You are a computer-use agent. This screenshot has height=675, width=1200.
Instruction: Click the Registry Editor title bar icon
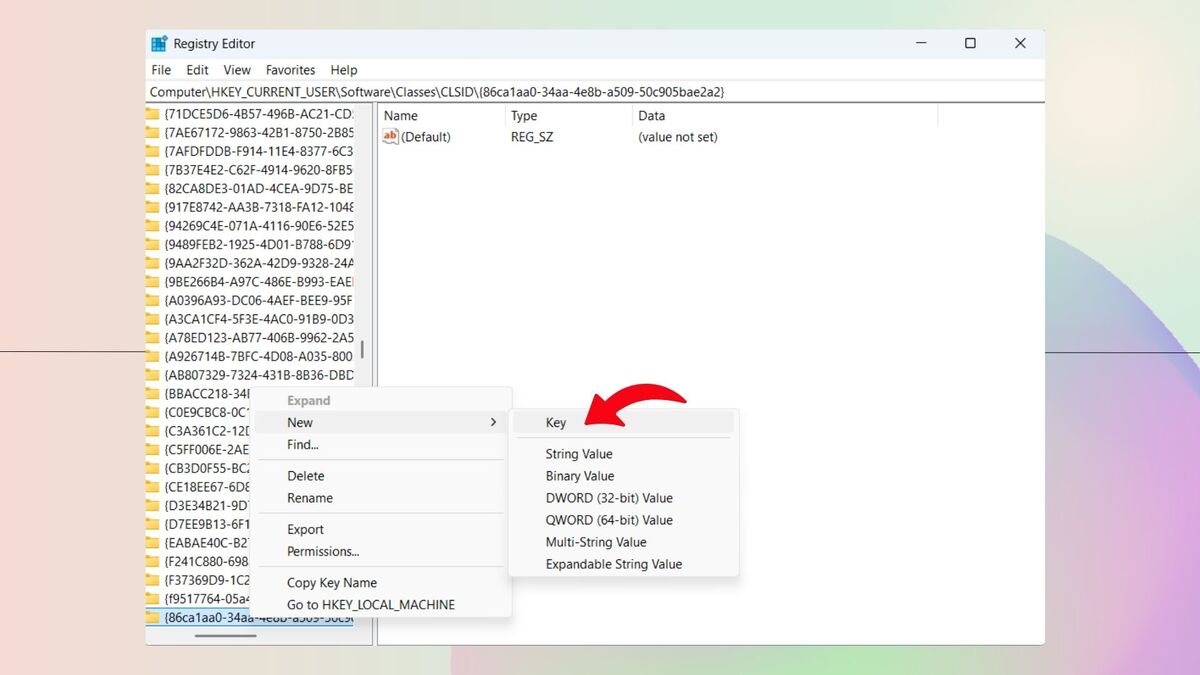pyautogui.click(x=159, y=44)
